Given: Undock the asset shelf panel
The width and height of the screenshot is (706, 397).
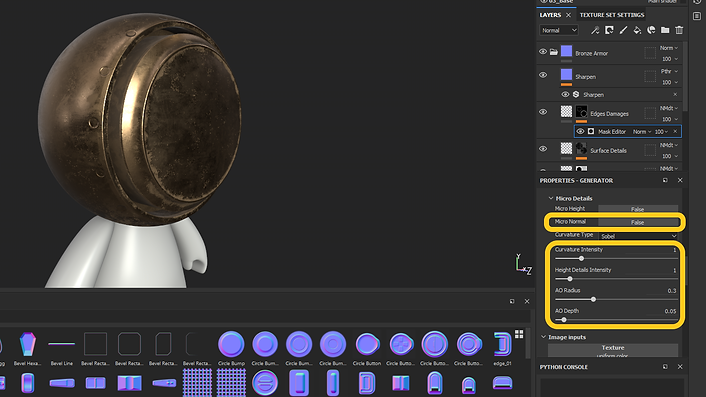Looking at the screenshot, I should 512,301.
